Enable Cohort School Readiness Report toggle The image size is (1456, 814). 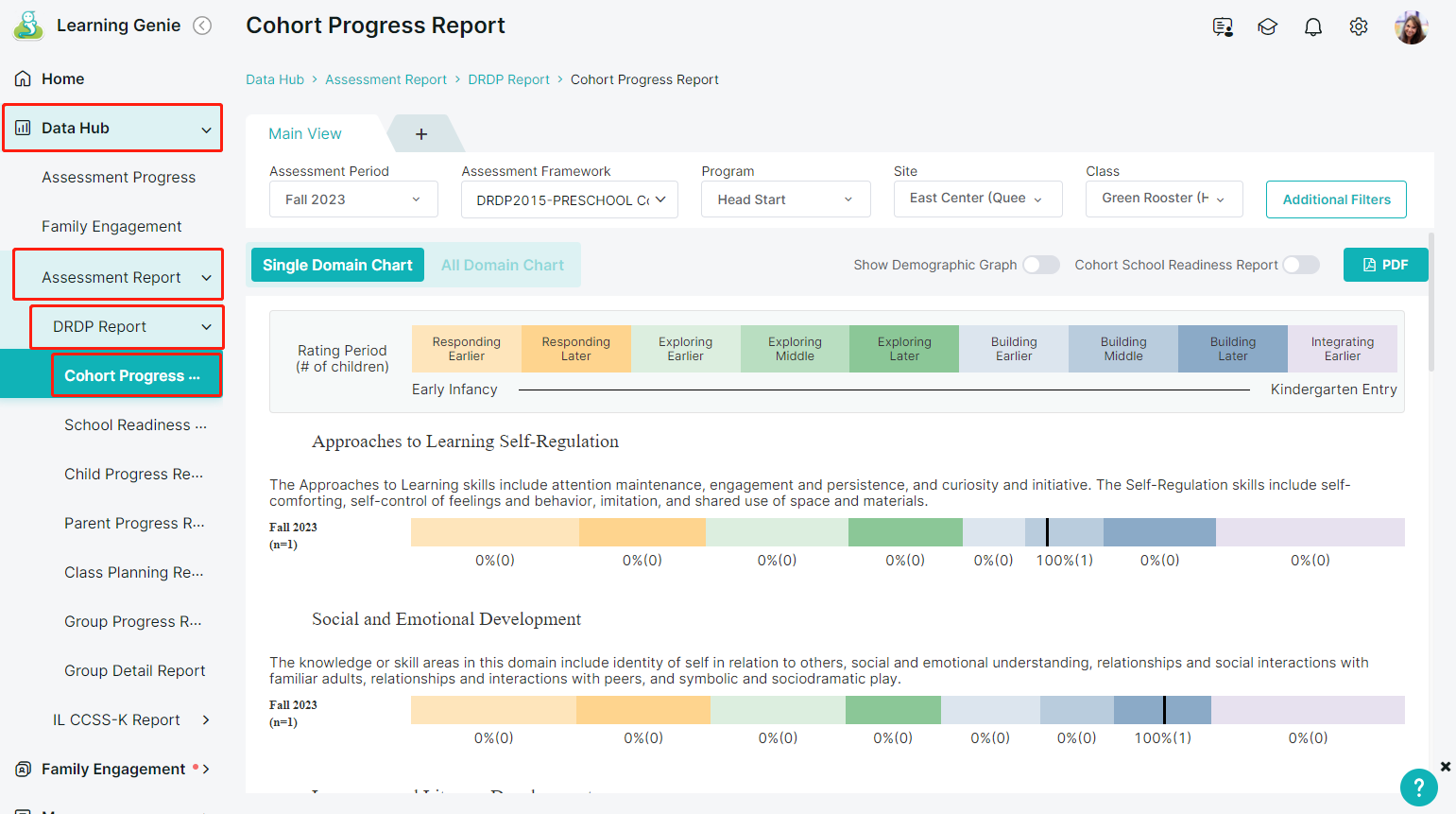pyautogui.click(x=1301, y=265)
